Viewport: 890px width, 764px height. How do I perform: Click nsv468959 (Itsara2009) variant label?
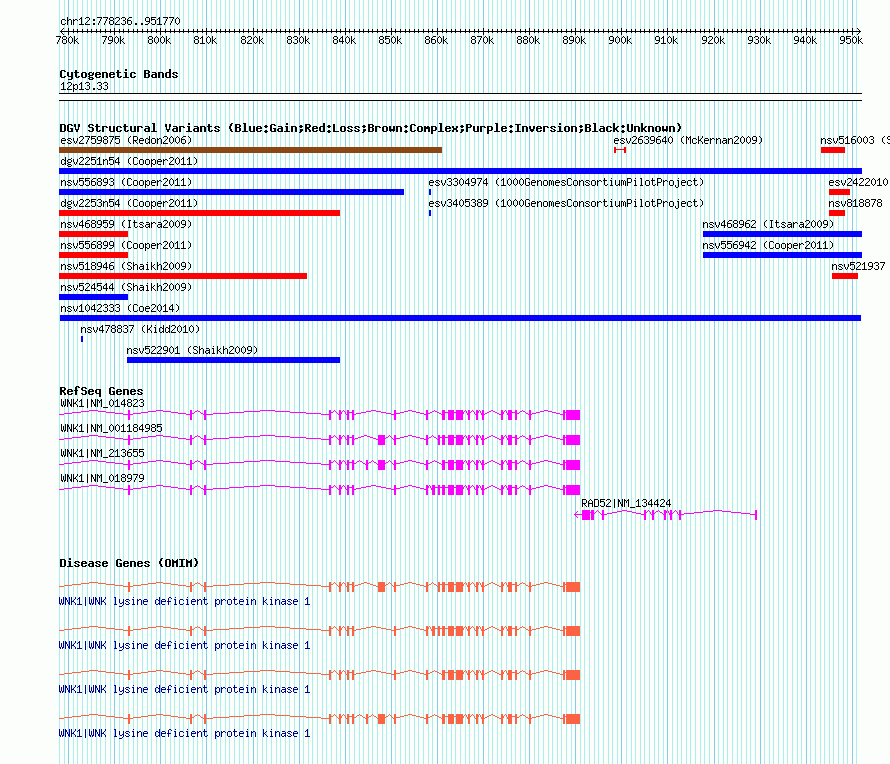[x=126, y=224]
